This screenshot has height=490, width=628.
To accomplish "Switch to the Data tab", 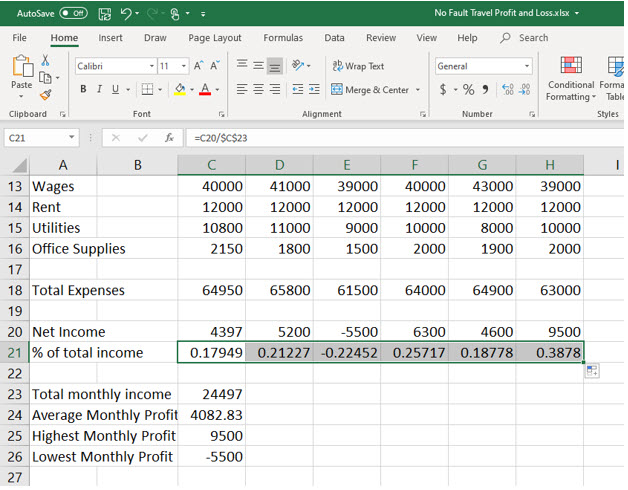I will pos(334,38).
